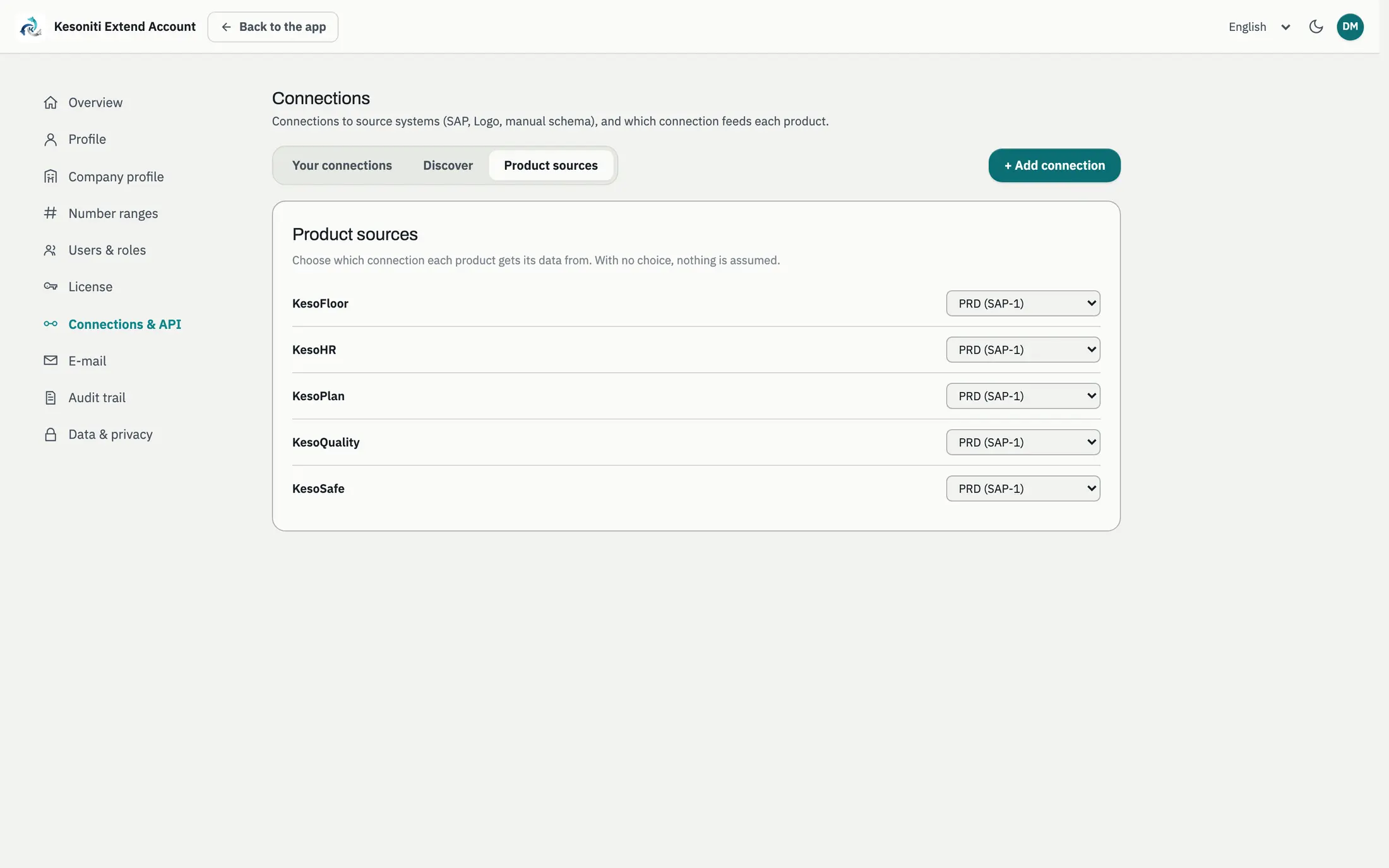Open the KesoFloor connection dropdown
Screen dimensions: 1389x868
1023,304
